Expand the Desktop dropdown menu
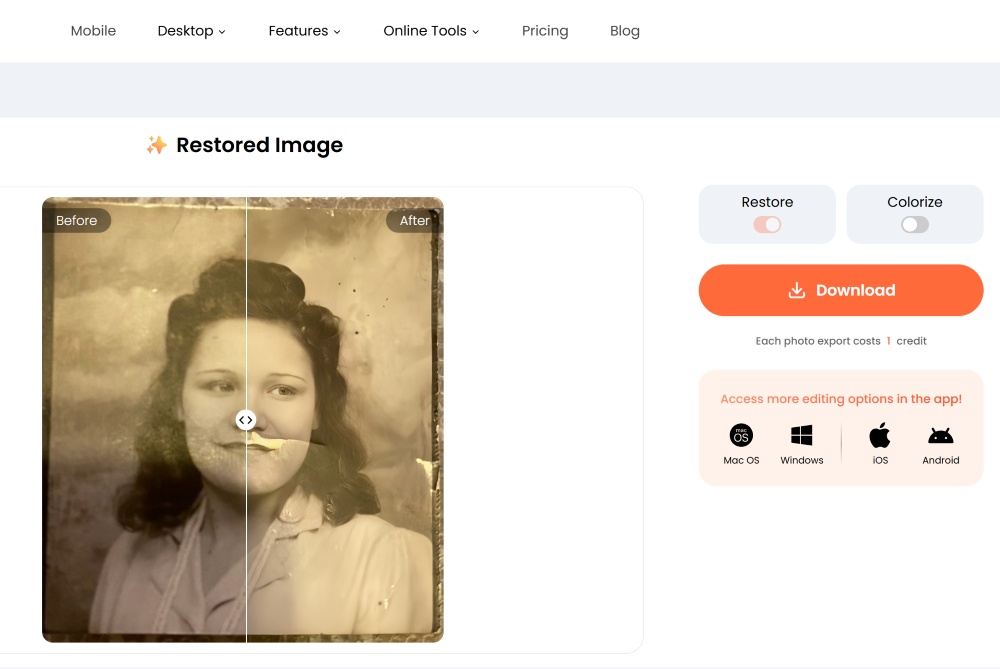Screen dimensions: 1000x669 [x=191, y=31]
